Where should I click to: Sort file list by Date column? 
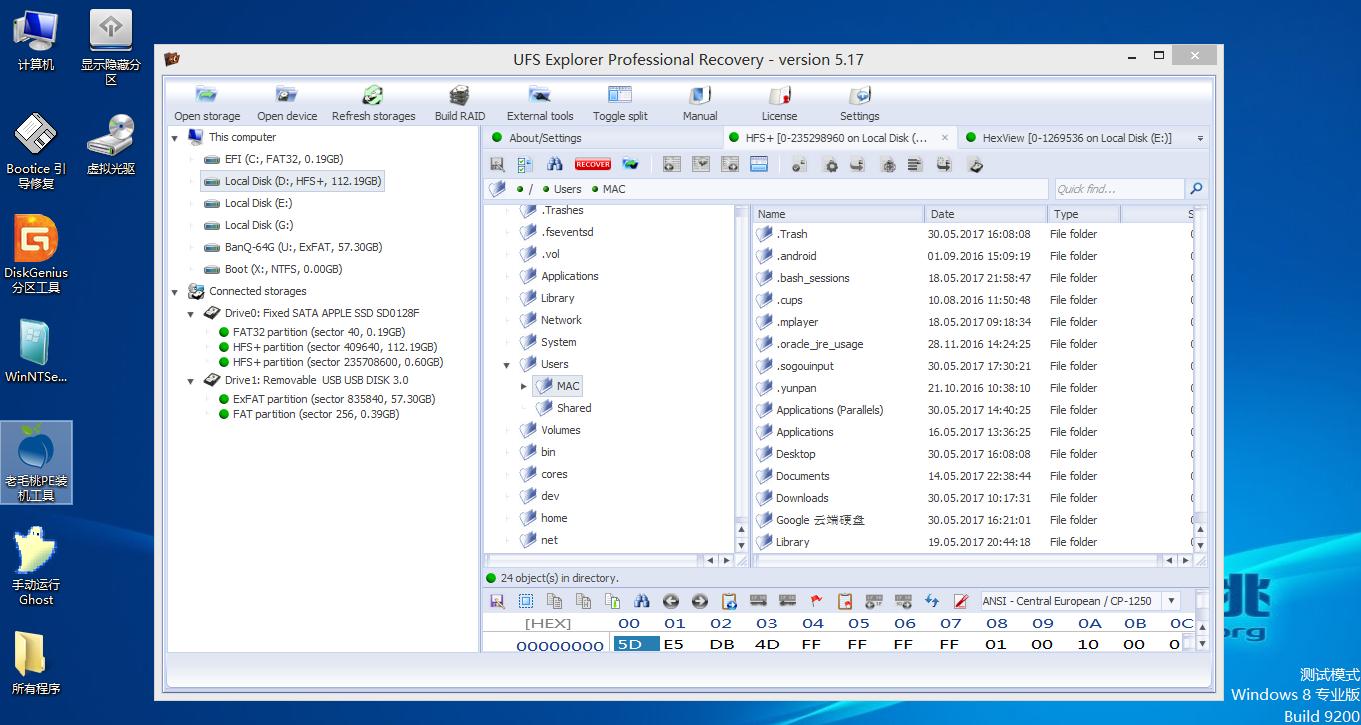(986, 214)
